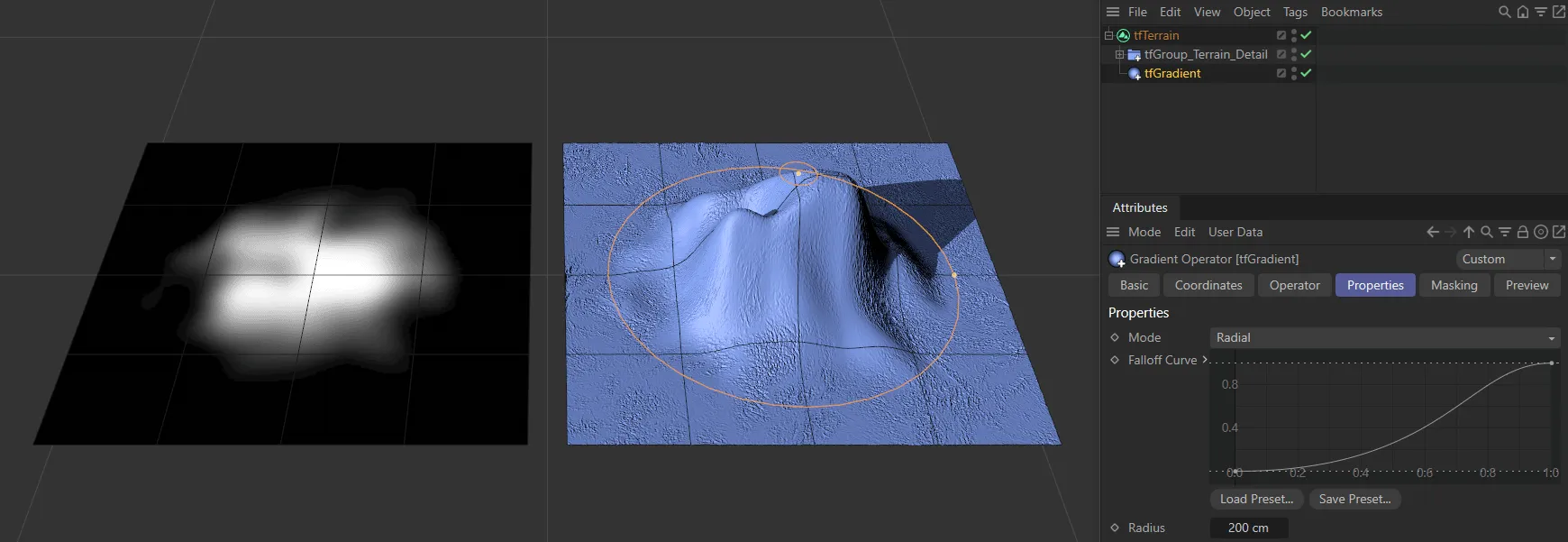This screenshot has height=542, width=1568.
Task: Expand the tfGroup_Terrain_Detail node
Action: tap(1119, 54)
